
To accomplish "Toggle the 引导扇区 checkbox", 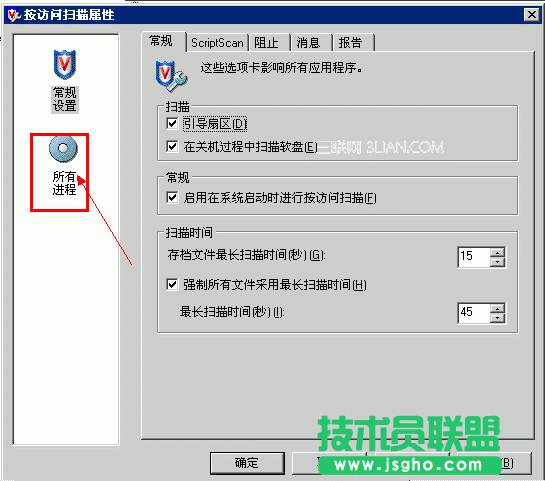I will (x=172, y=123).
